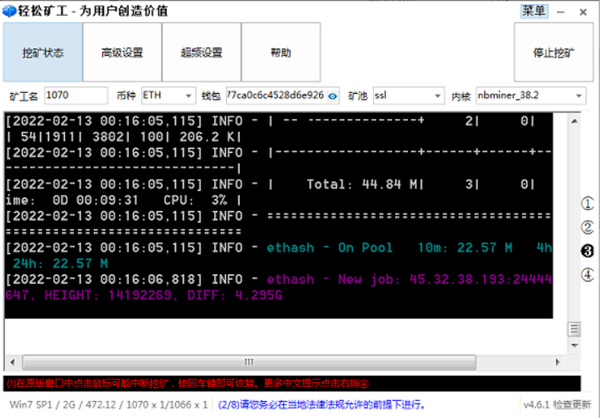Toggle wallet address visibility eye icon
This screenshot has width=600, height=418.
click(333, 96)
